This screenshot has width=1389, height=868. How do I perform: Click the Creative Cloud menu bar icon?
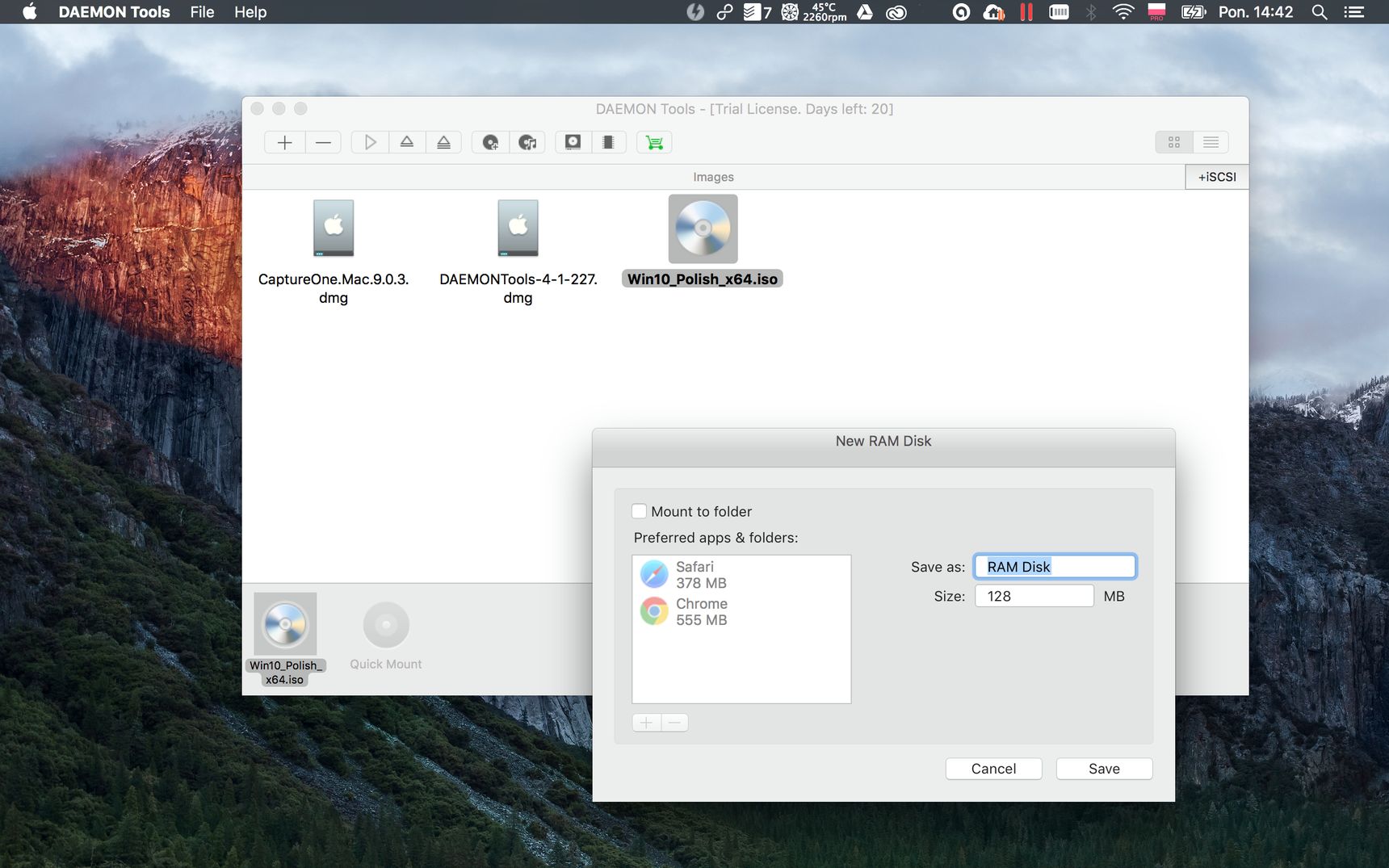tap(896, 12)
